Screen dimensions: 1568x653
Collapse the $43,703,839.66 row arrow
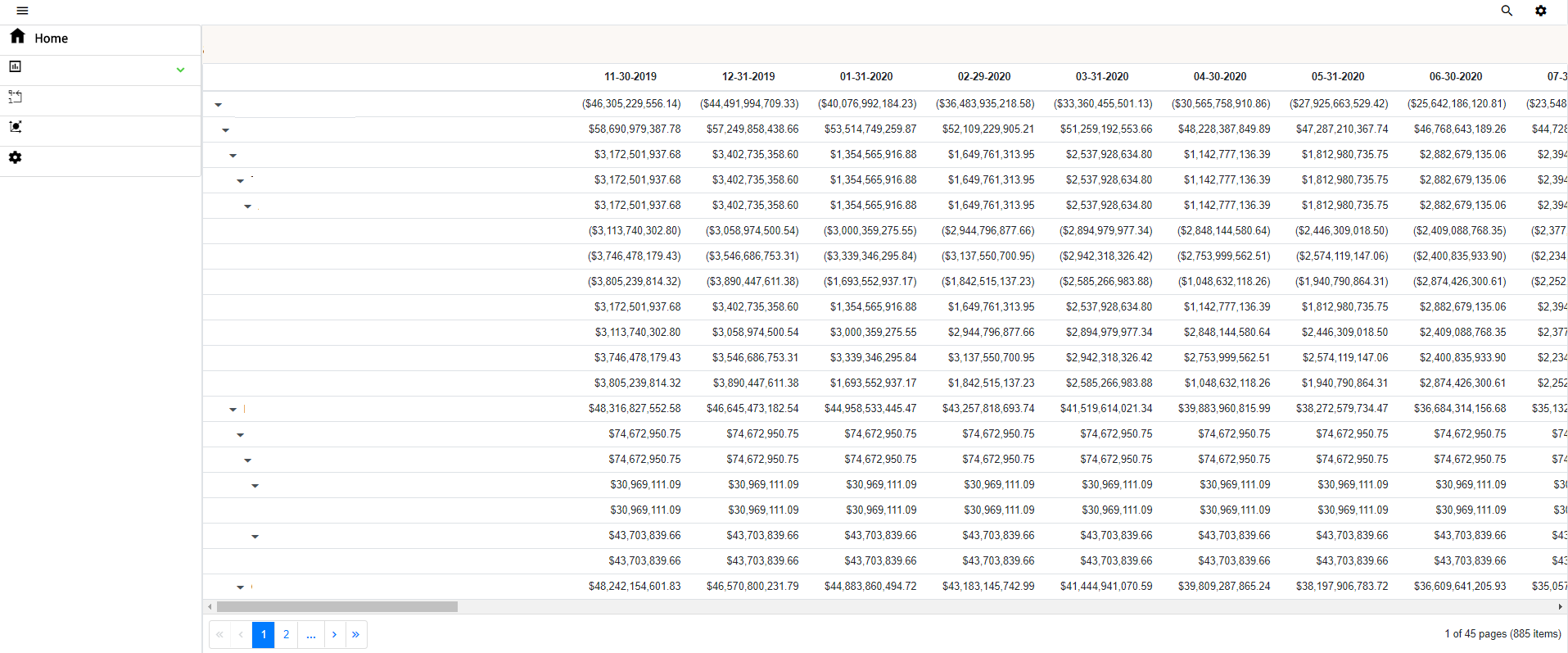[x=255, y=537]
